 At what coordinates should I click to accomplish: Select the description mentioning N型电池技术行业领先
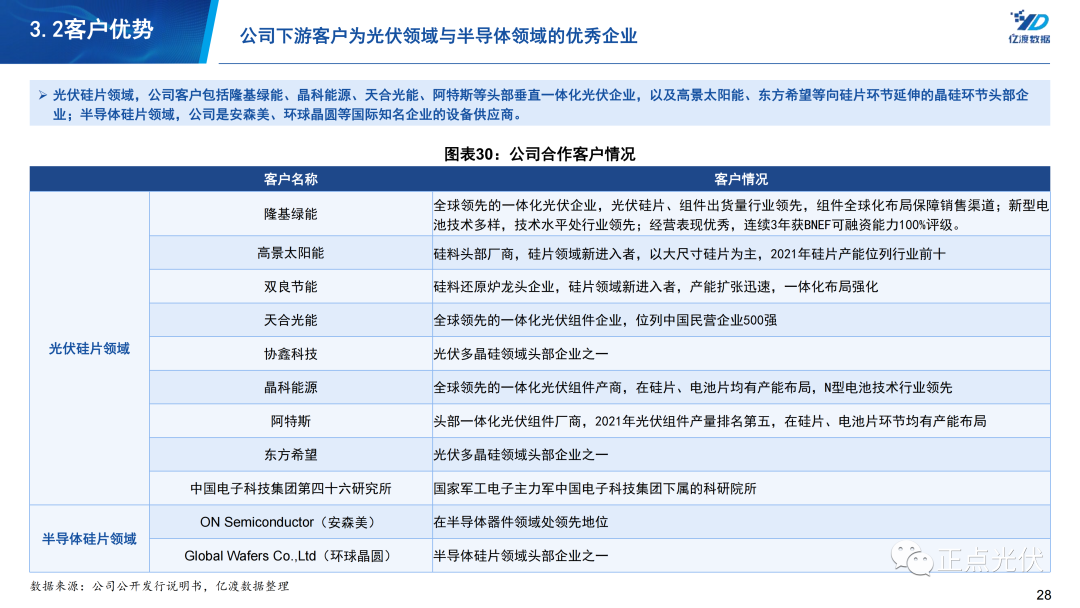tap(692, 388)
